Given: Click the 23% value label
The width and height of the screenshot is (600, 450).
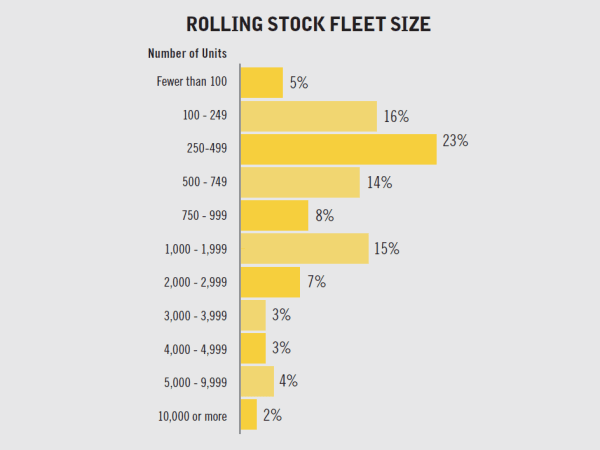Looking at the screenshot, I should 455,141.
